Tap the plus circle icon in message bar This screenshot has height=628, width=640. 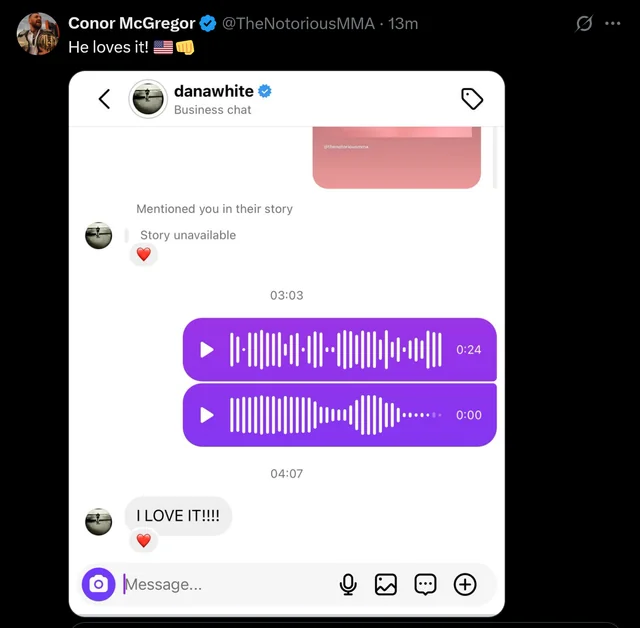click(465, 584)
